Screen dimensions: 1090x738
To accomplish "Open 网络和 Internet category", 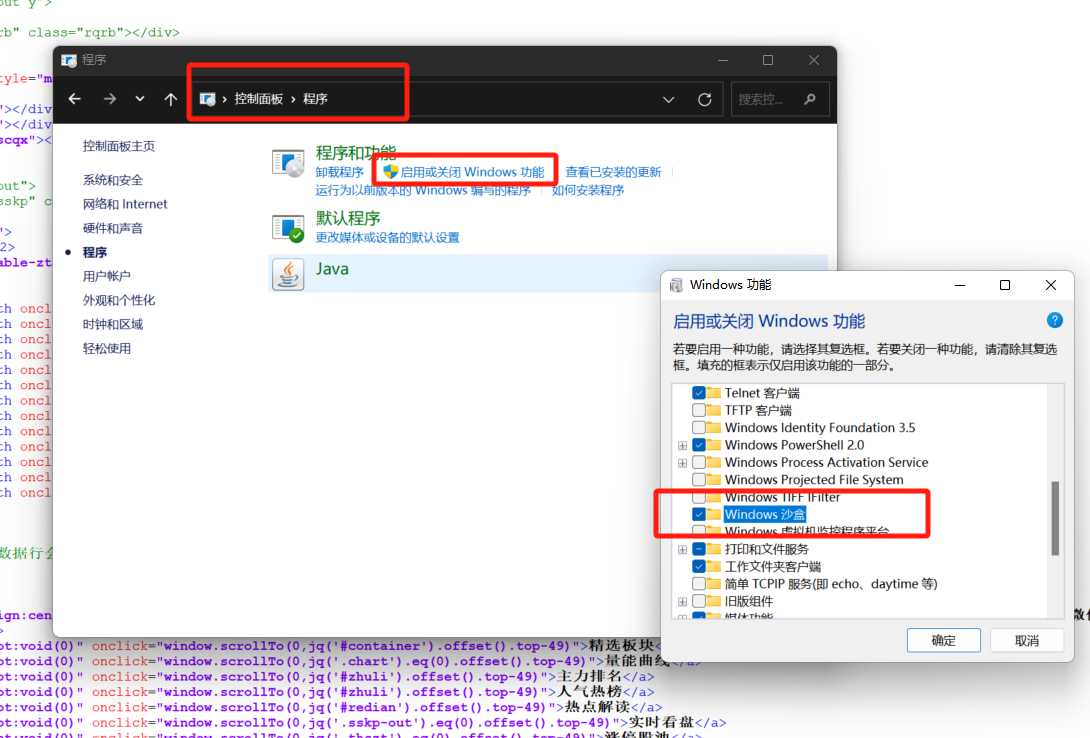I will point(125,204).
